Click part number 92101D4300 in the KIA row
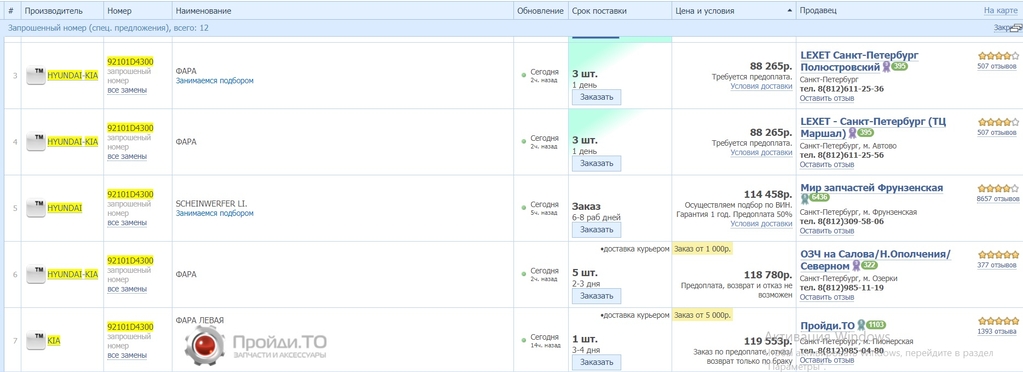This screenshot has width=1023, height=372. pyautogui.click(x=130, y=327)
